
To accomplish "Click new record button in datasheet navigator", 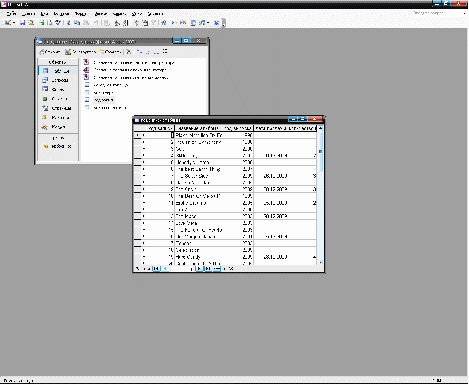I will (x=217, y=269).
